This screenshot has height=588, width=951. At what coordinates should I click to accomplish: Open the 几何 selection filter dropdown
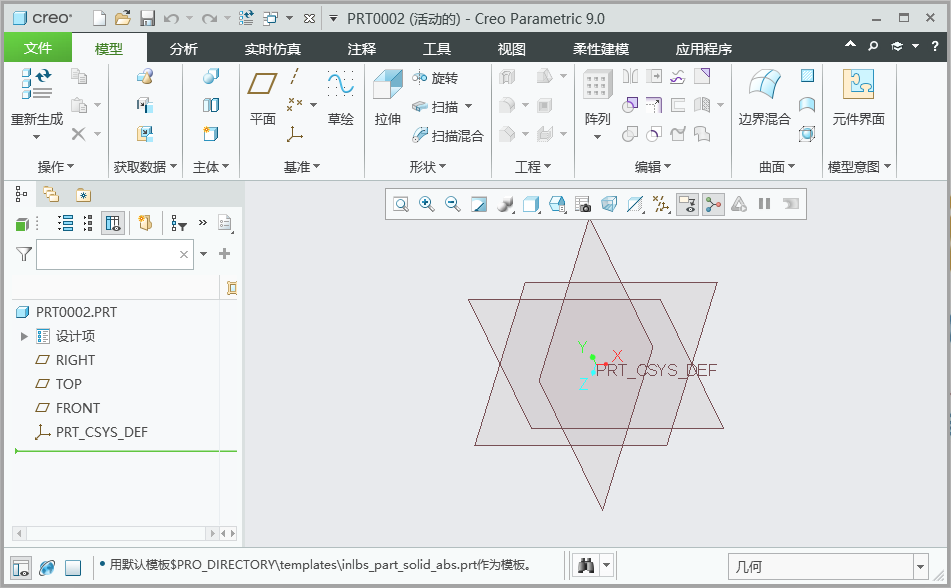click(x=921, y=567)
